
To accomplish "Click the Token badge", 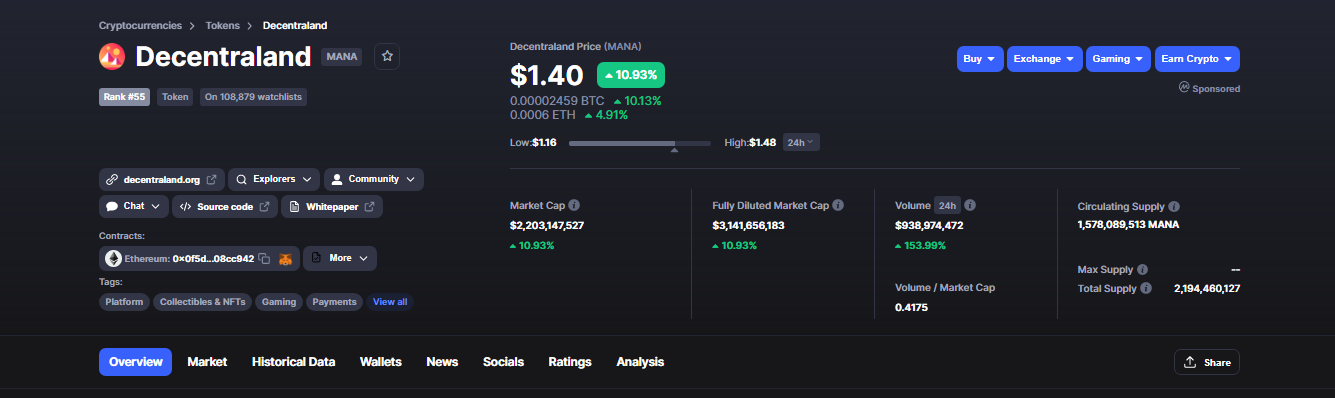I will [x=175, y=97].
